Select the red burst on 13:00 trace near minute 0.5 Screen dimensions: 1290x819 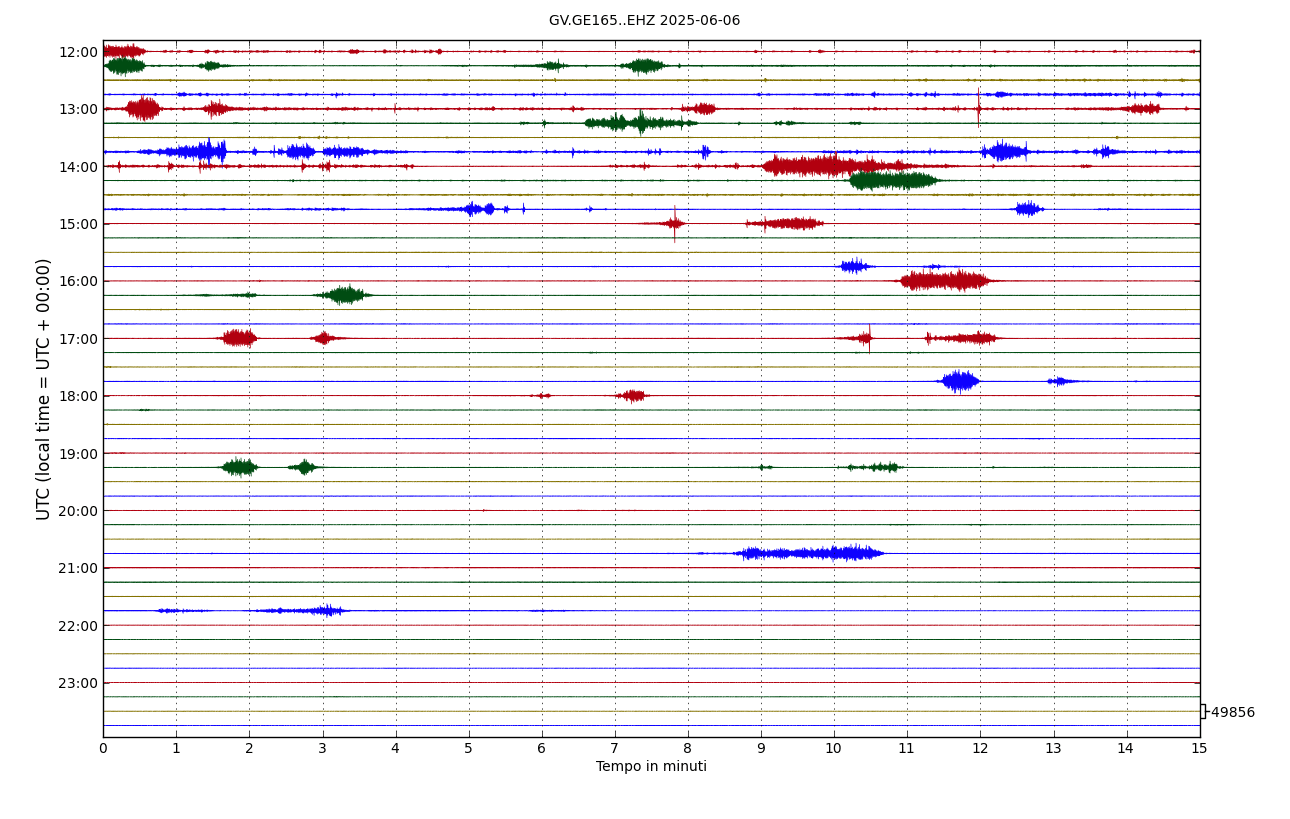coord(143,108)
